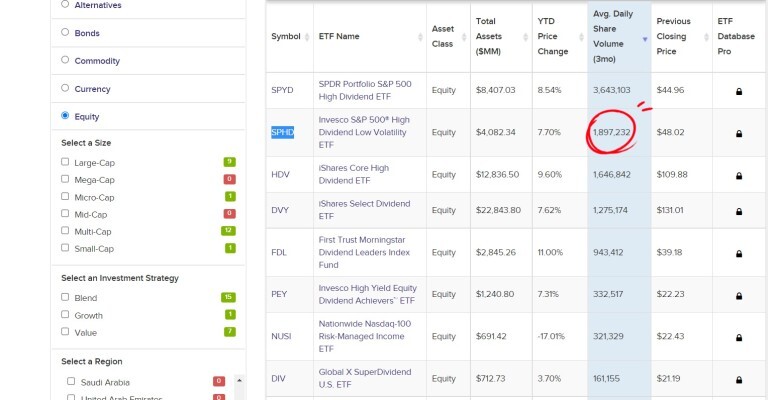Check the Small-Cap size checkbox
This screenshot has height=400, width=773.
[x=65, y=248]
